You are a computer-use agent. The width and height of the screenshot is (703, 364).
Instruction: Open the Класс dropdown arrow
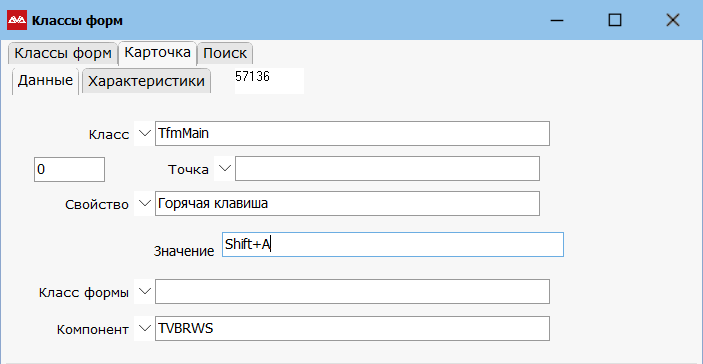[144, 134]
